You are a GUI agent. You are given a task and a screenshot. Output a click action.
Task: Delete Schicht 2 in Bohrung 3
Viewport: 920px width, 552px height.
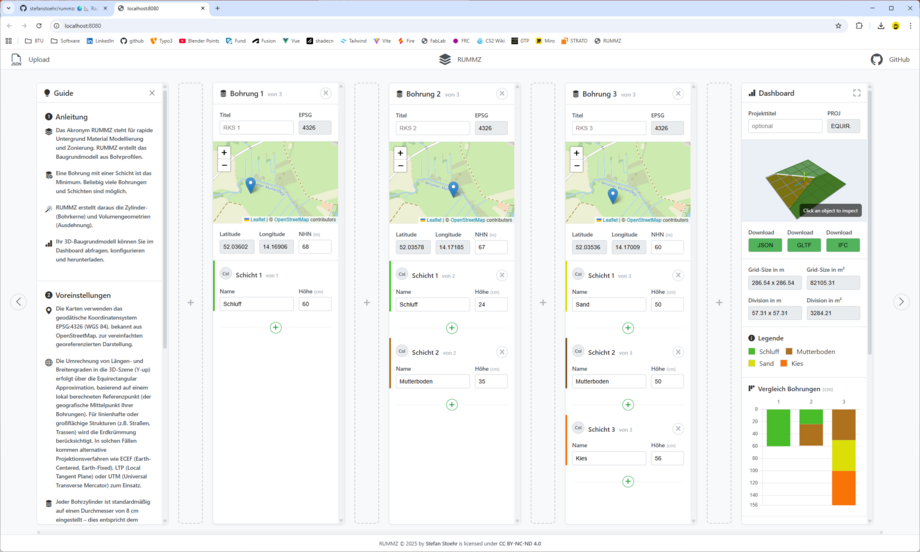(x=678, y=352)
